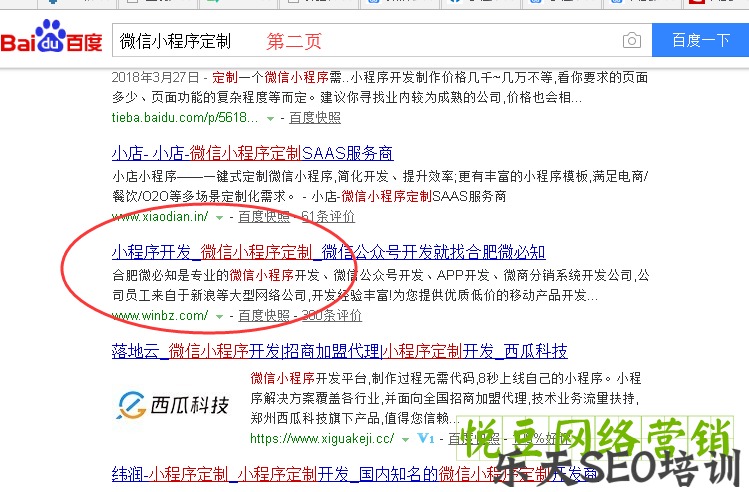Expand dropdown arrow beside xiguakeji.cc URL
This screenshot has height=492, width=749.
[405, 439]
